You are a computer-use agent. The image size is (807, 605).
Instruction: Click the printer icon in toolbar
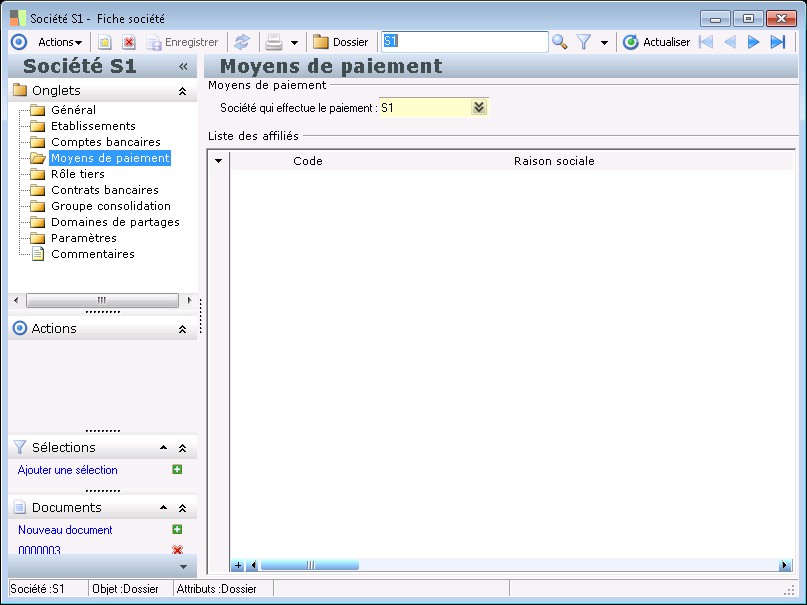coord(273,42)
